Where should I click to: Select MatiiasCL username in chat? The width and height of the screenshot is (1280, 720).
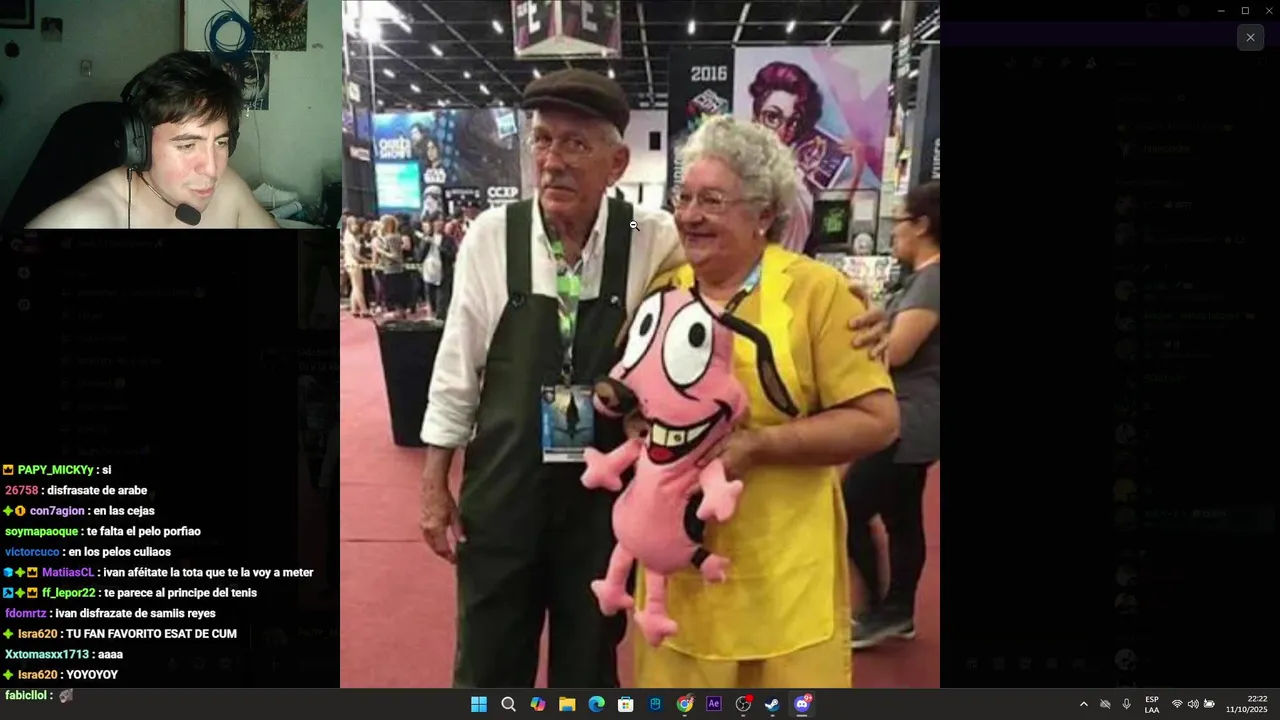(x=68, y=573)
